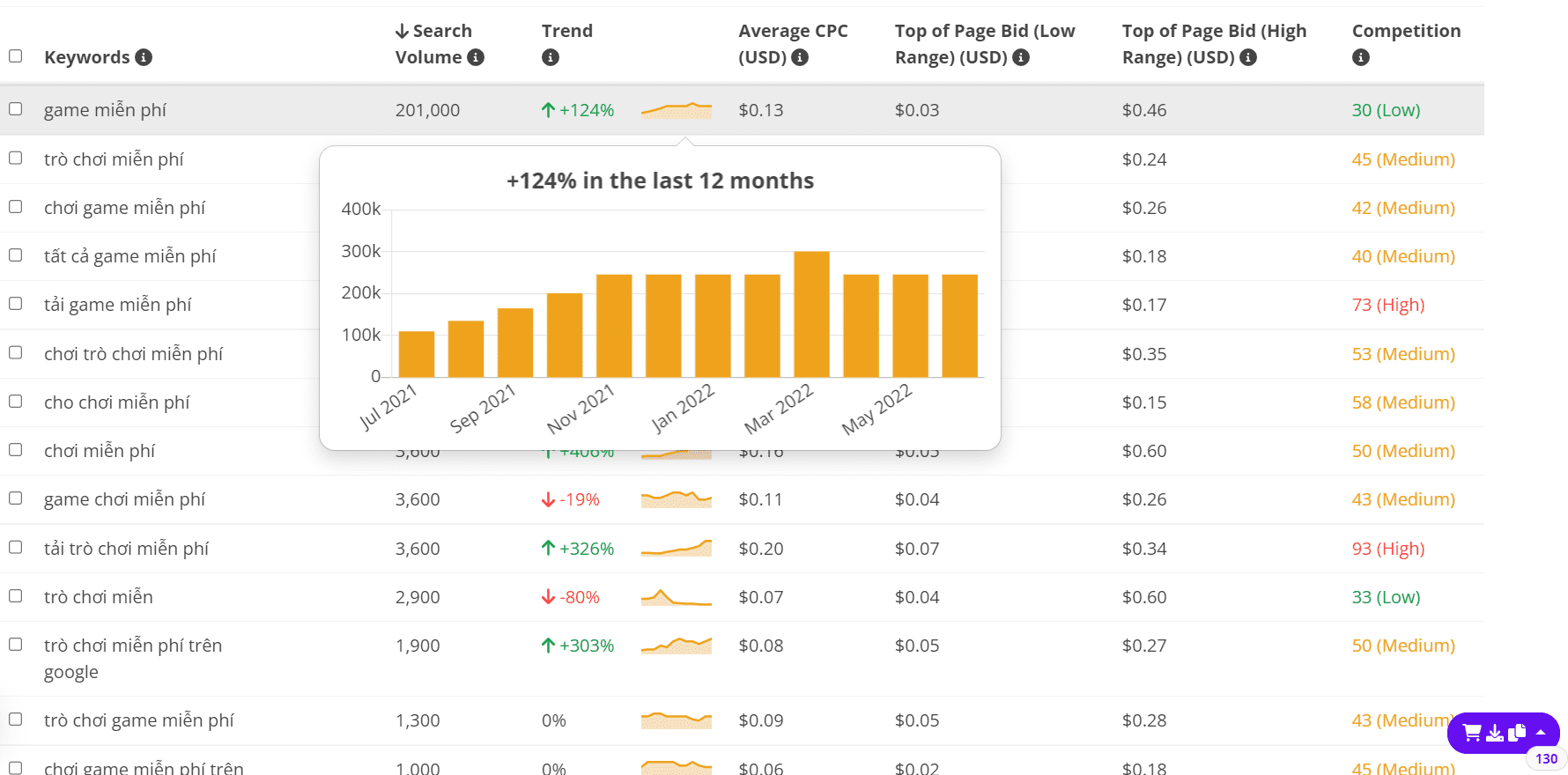Open the info icon under Trend header
Screen dimensions: 1568x775
551,57
